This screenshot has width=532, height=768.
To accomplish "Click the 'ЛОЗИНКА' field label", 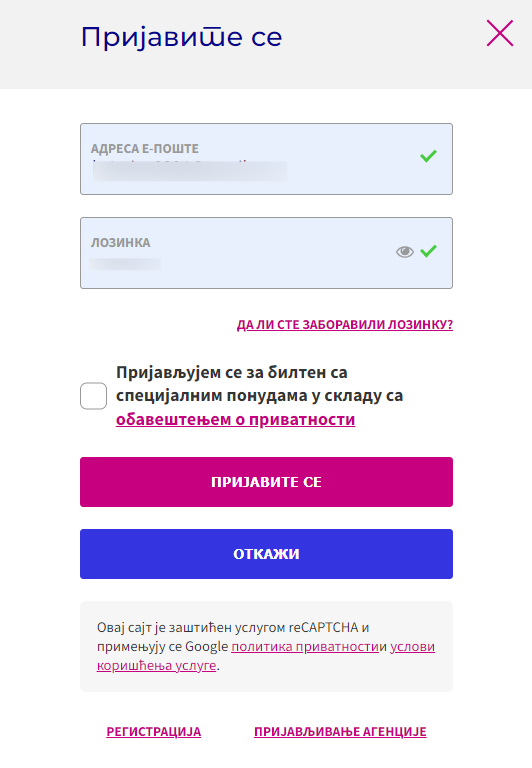I will [121, 242].
